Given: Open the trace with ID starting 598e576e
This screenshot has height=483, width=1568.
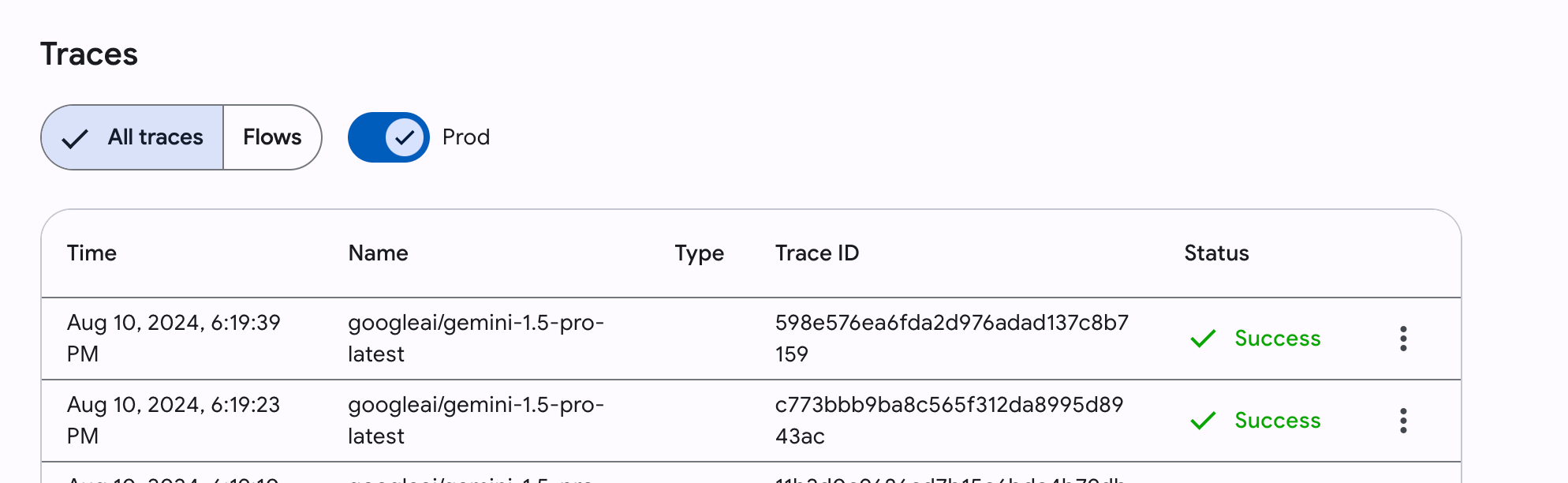Looking at the screenshot, I should click(x=950, y=338).
